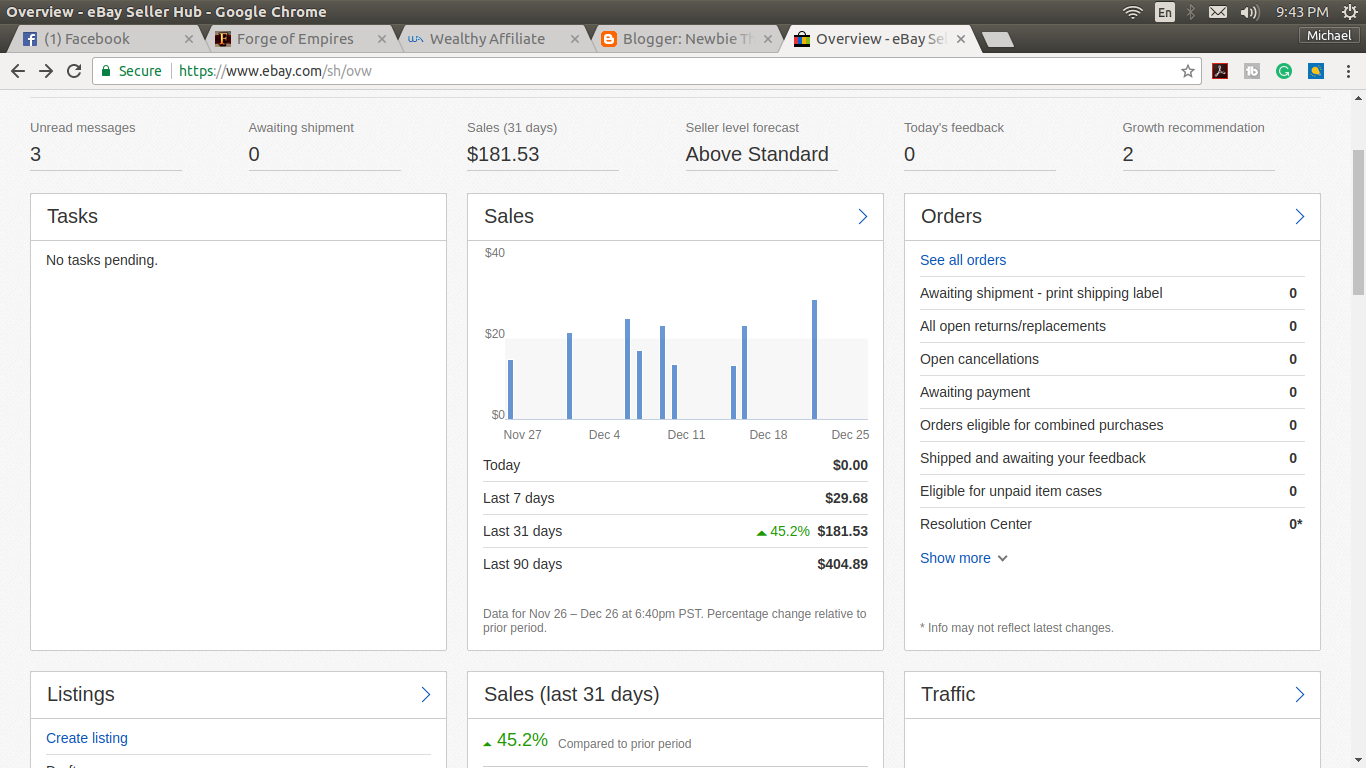Click the 'Awaiting payment' row

coord(1112,392)
